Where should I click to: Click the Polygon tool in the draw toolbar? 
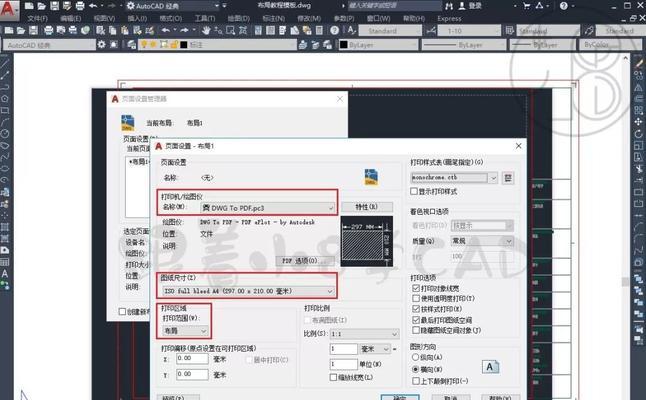[x=5, y=99]
